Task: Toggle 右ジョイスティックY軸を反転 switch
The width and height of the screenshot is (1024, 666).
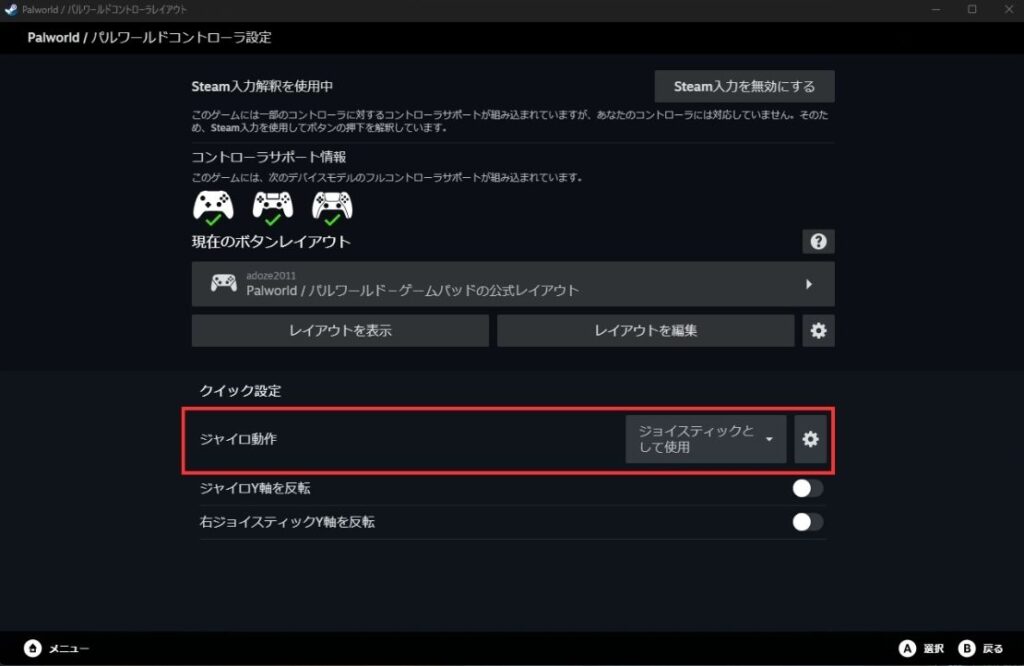Action: pos(807,522)
